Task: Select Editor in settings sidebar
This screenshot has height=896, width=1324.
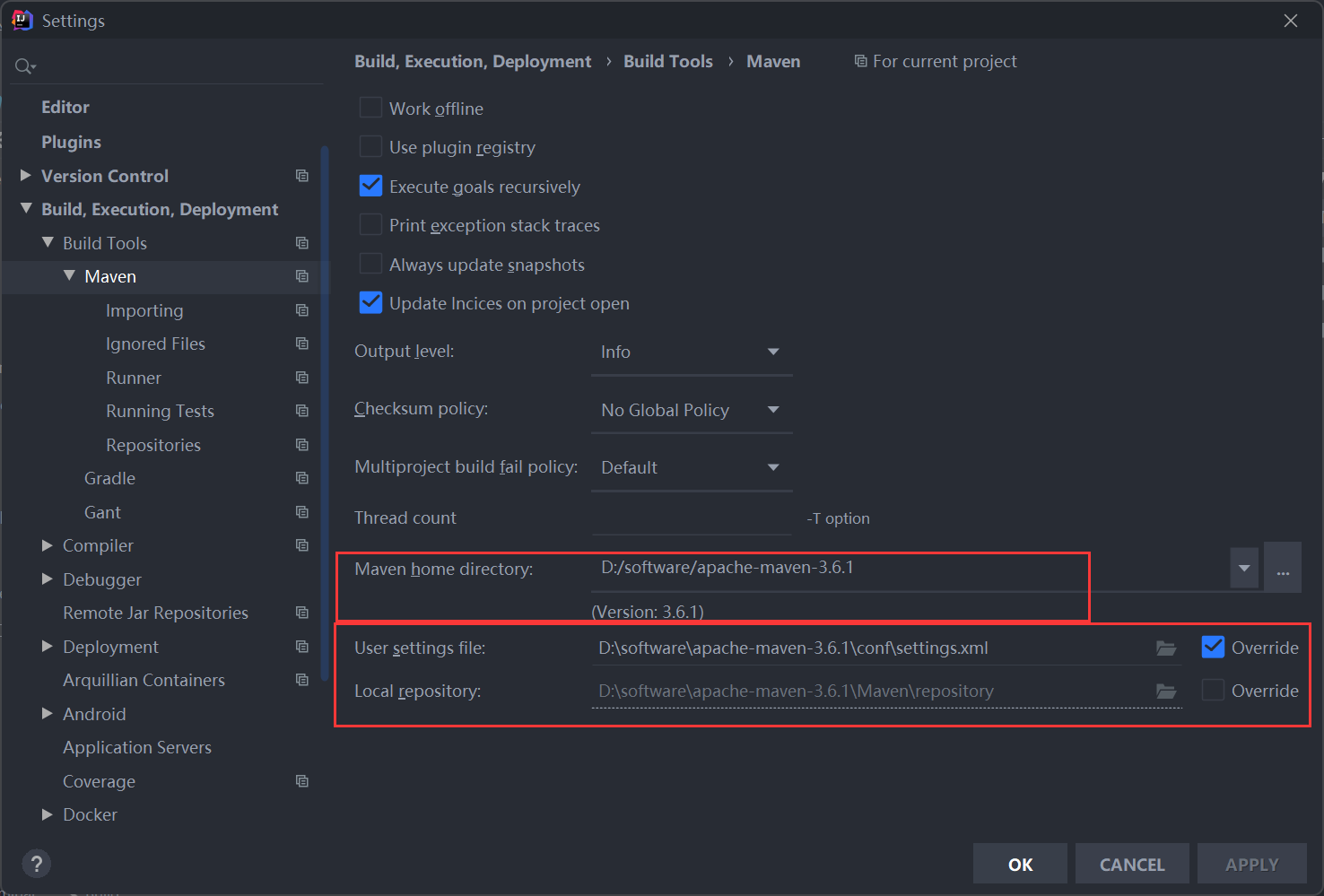Action: pyautogui.click(x=65, y=107)
